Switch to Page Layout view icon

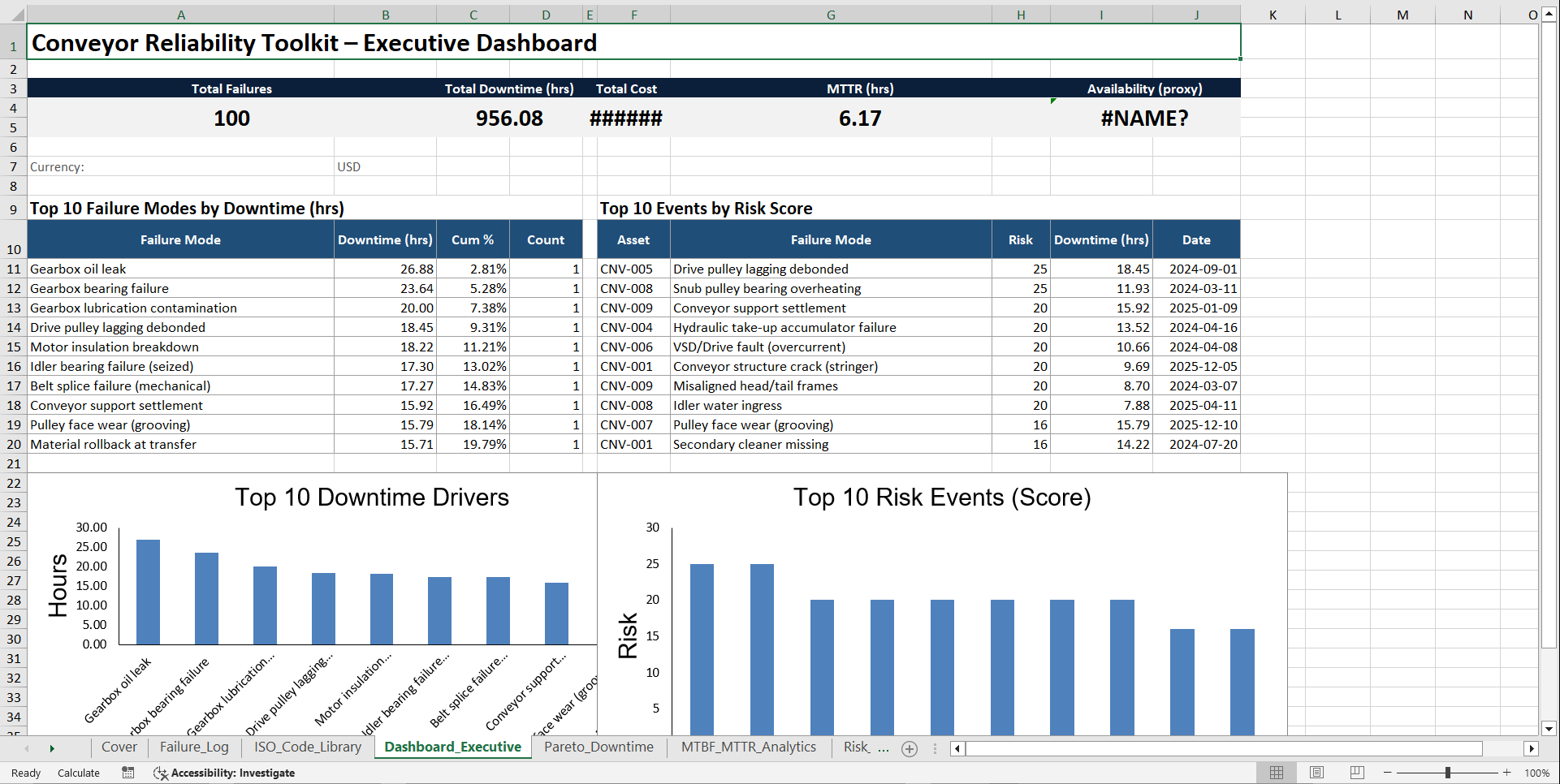1316,772
